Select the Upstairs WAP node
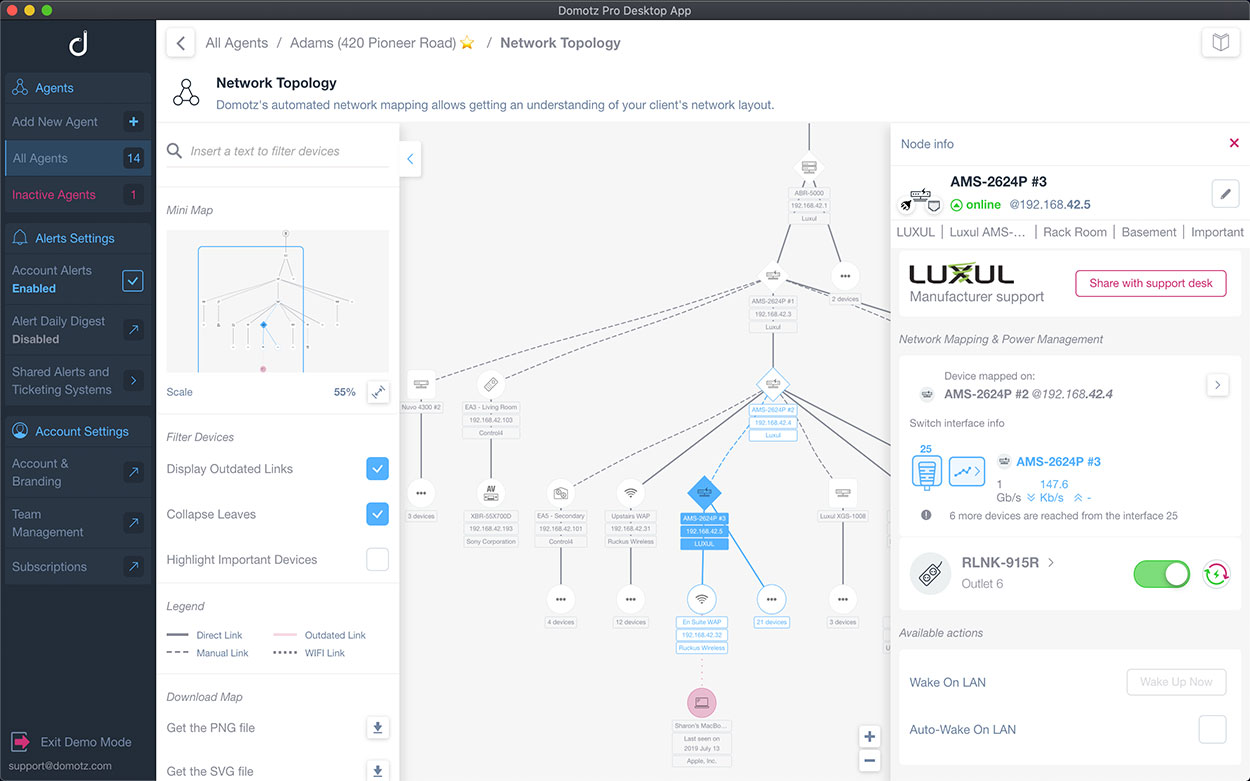Screen dimensions: 1250x781 [630, 492]
